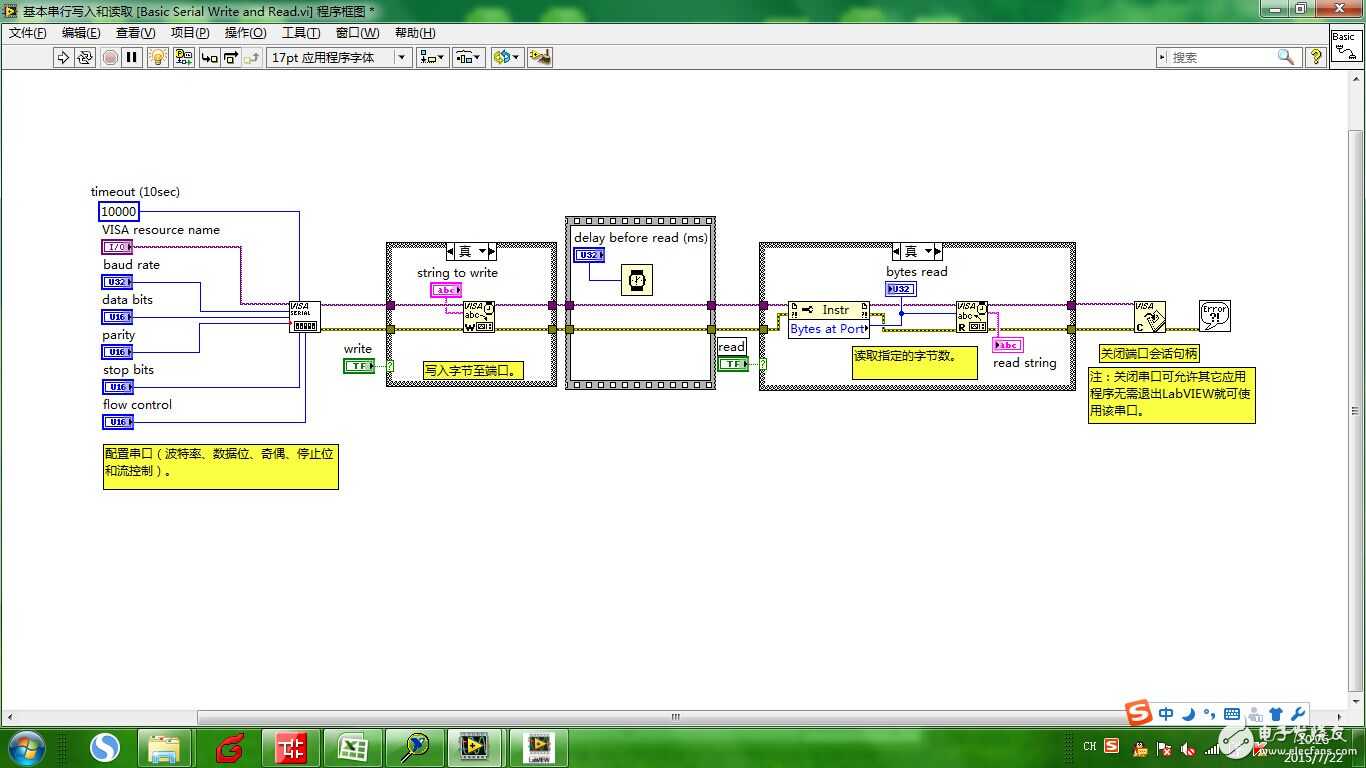1366x768 pixels.
Task: Click the 搜索 search field
Action: tap(1229, 57)
